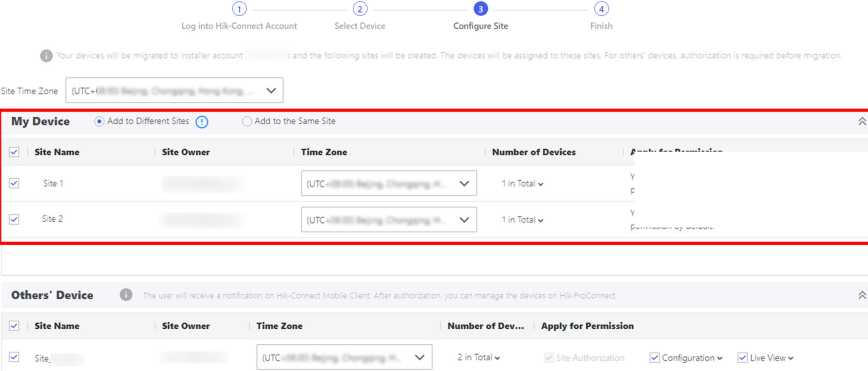This screenshot has width=868, height=371.
Task: Click Site Owner column header in My Device
Action: tap(186, 152)
